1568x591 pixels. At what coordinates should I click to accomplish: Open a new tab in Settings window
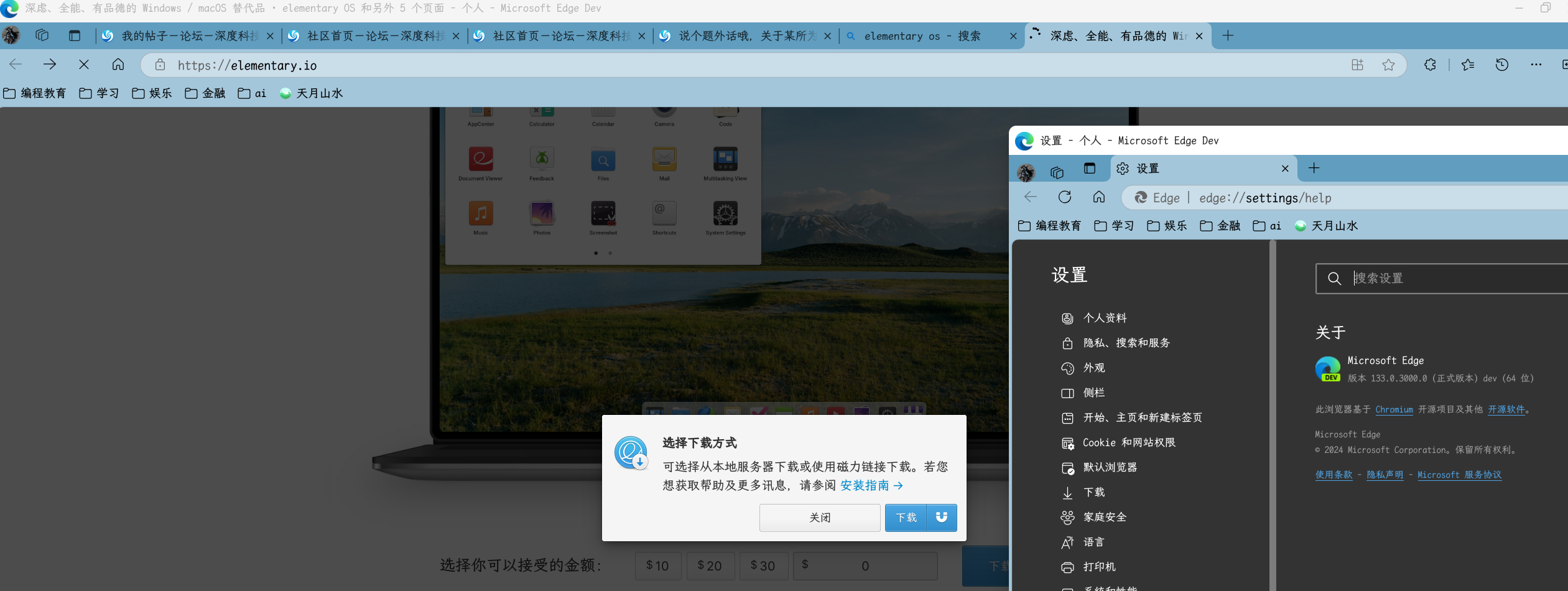click(x=1314, y=168)
